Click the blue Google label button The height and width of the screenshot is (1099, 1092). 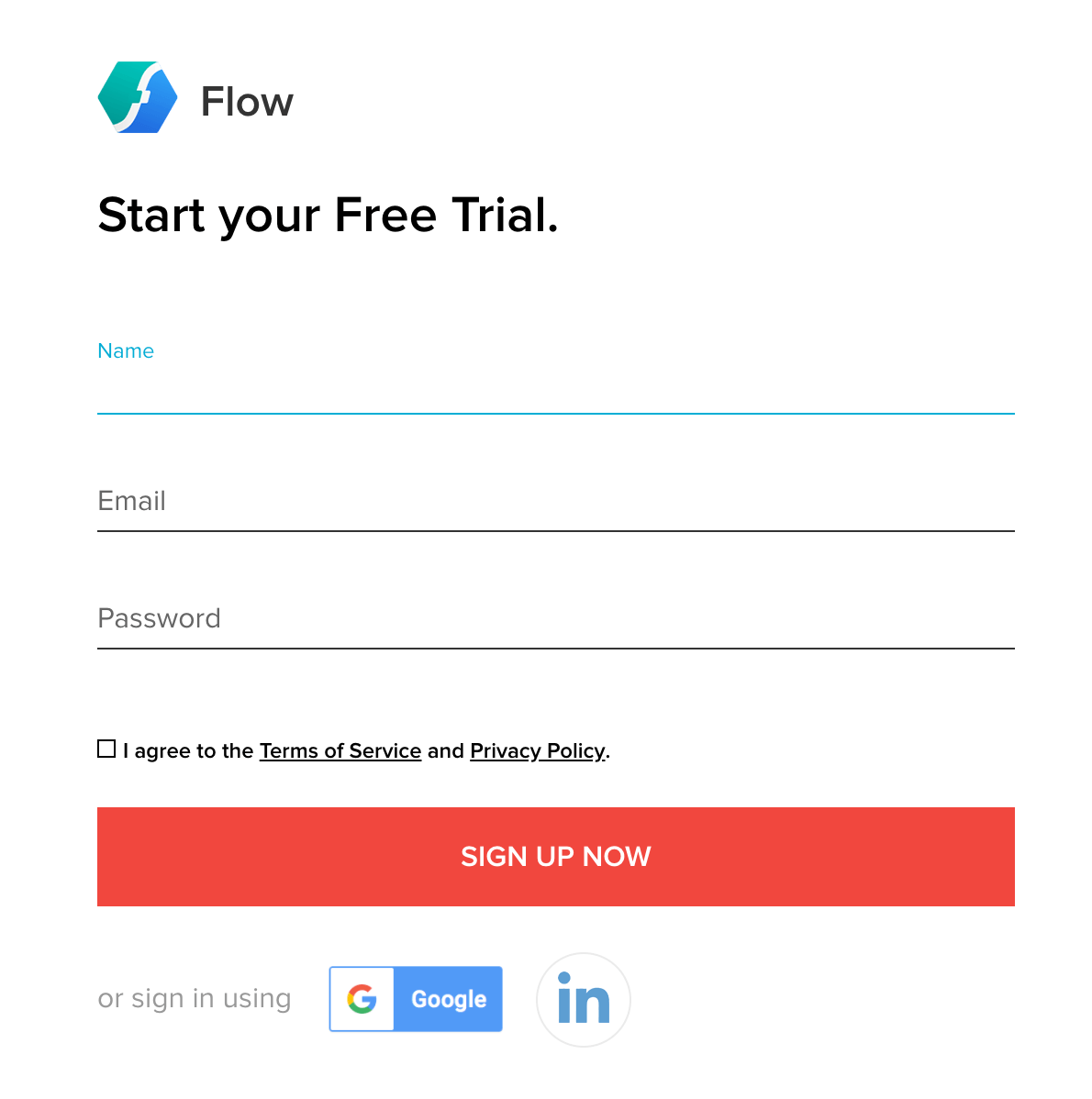(x=448, y=999)
